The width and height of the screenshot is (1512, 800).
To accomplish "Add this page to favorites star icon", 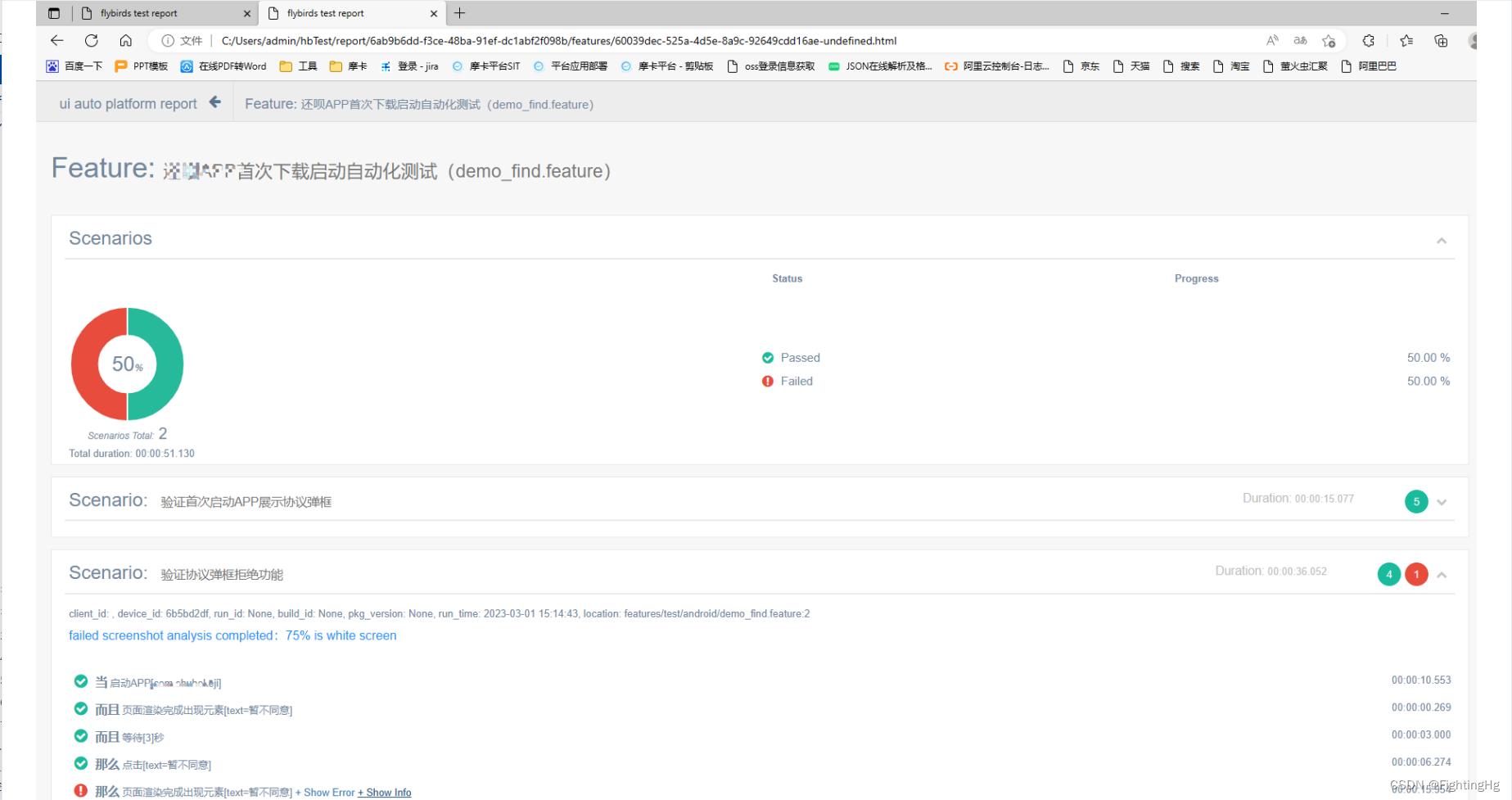I will (1329, 41).
